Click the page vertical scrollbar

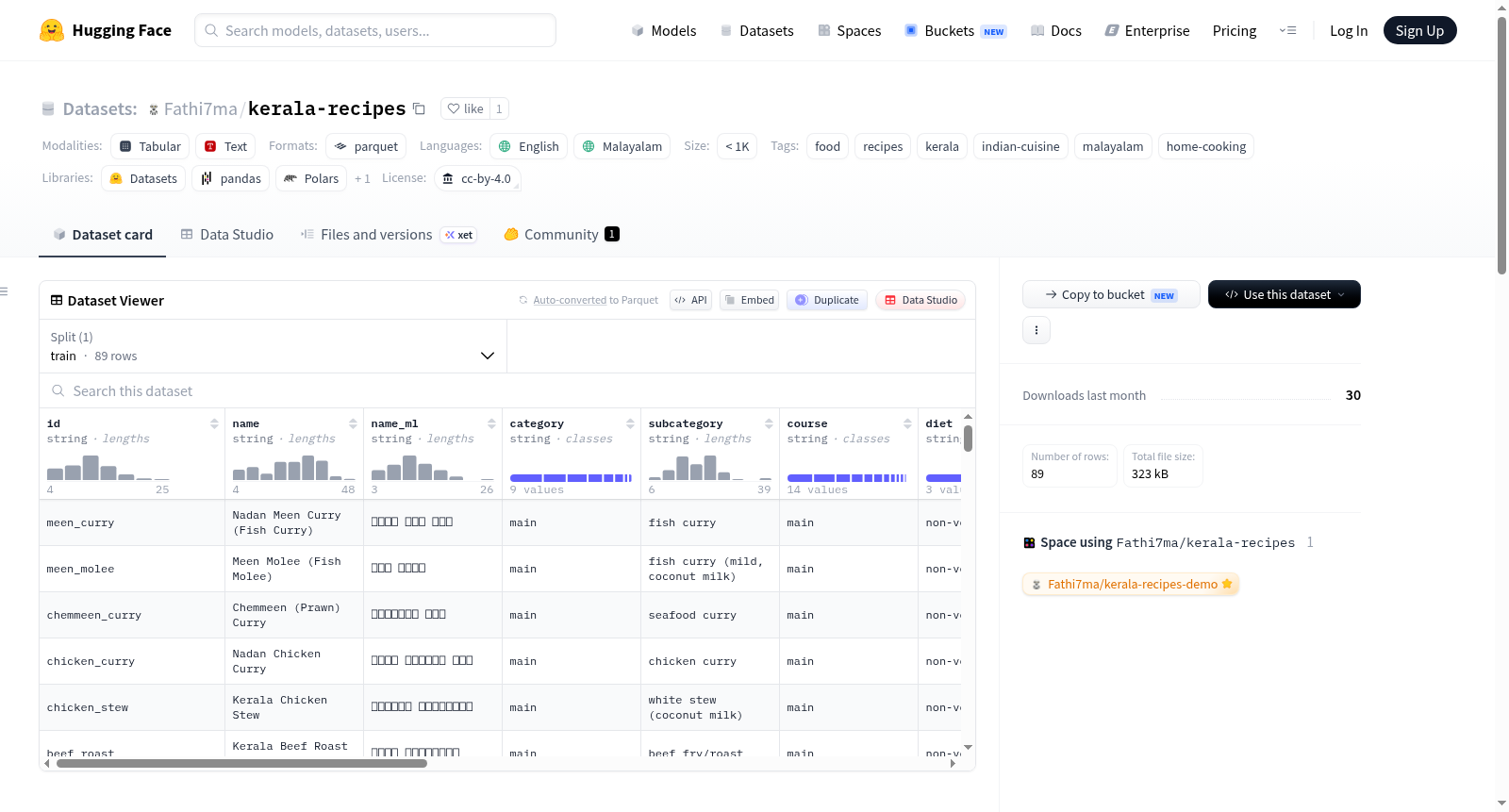1502,145
